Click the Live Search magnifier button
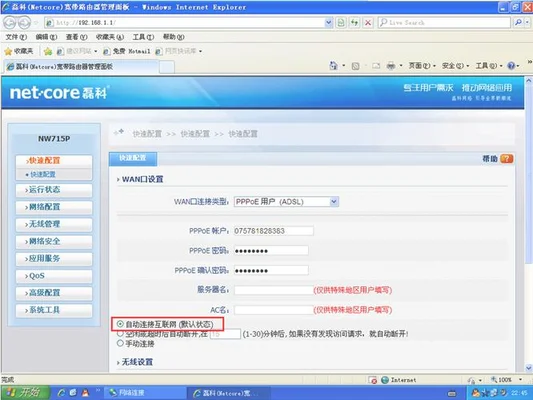The width and height of the screenshot is (533, 400). click(x=518, y=22)
